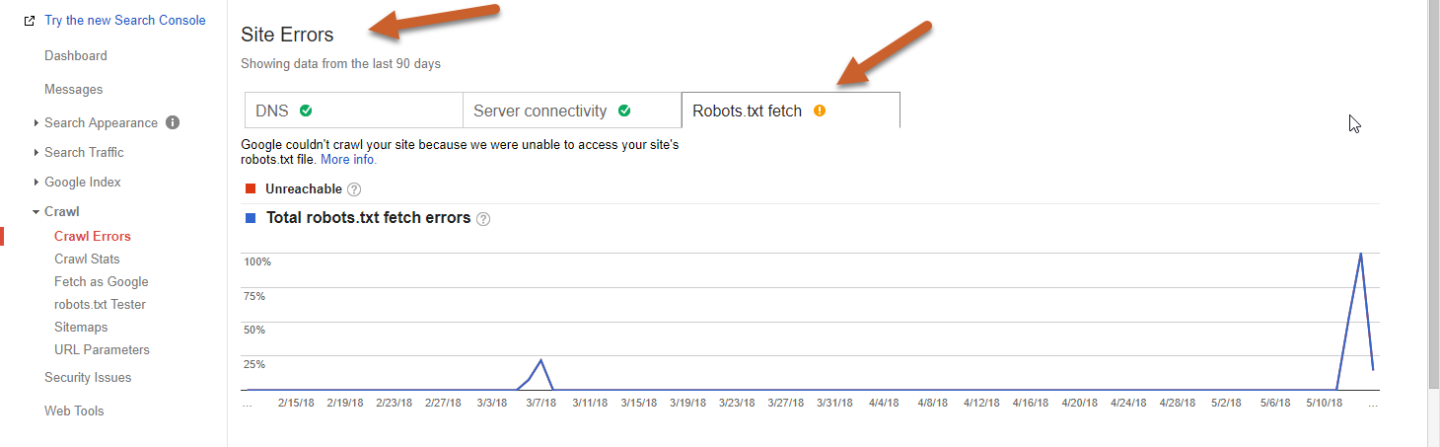Expand the Search Traffic menu section

pos(36,153)
